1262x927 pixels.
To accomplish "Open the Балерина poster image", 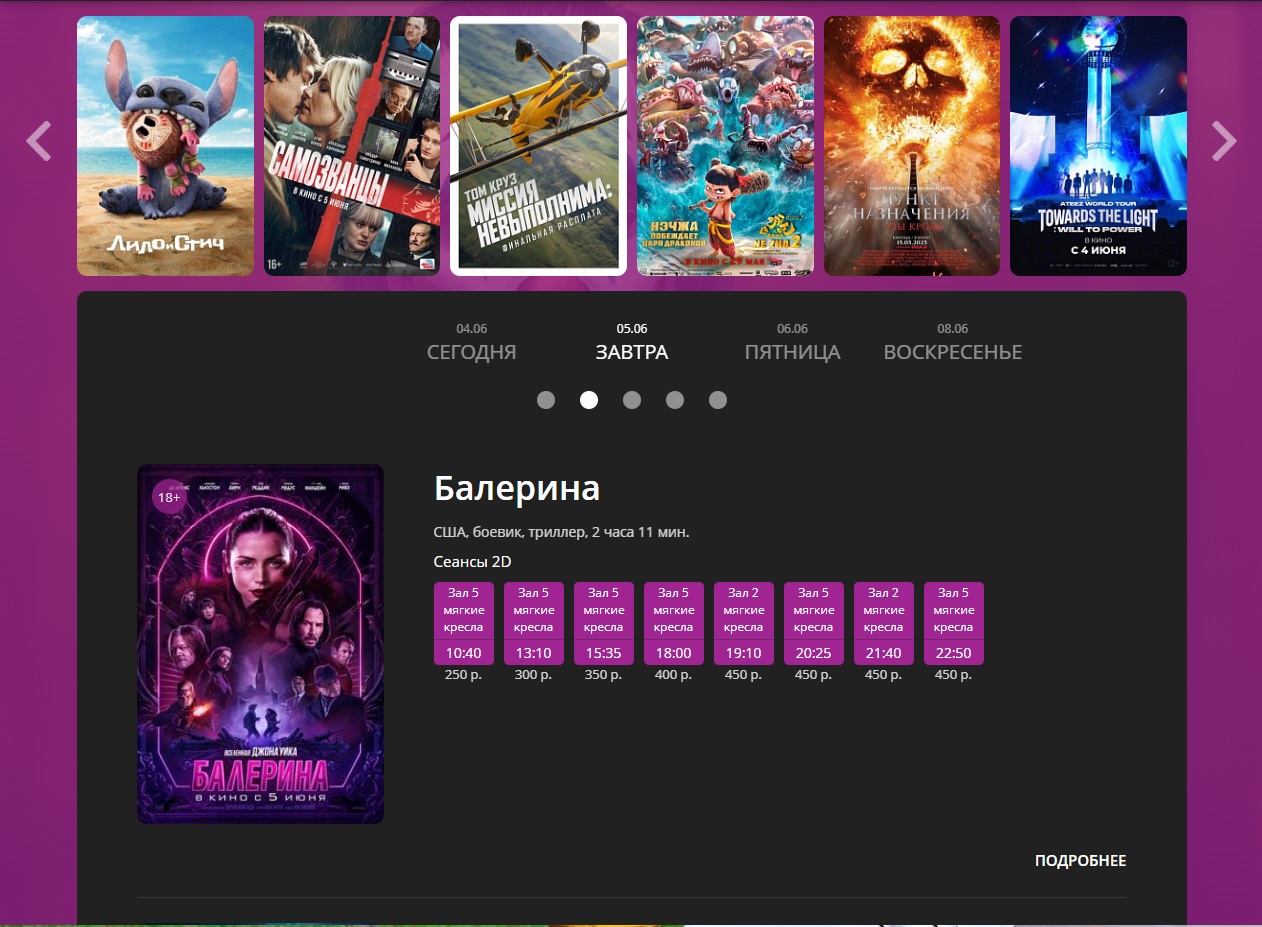I will (x=260, y=644).
